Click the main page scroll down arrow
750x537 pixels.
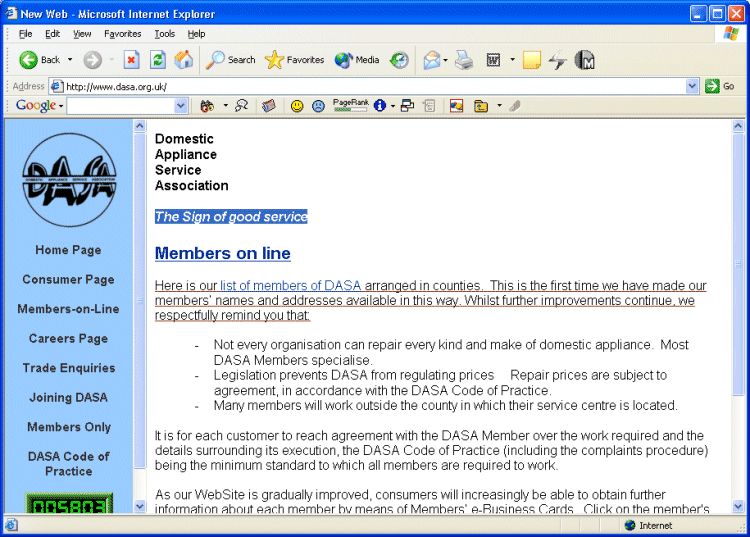pyautogui.click(x=738, y=506)
